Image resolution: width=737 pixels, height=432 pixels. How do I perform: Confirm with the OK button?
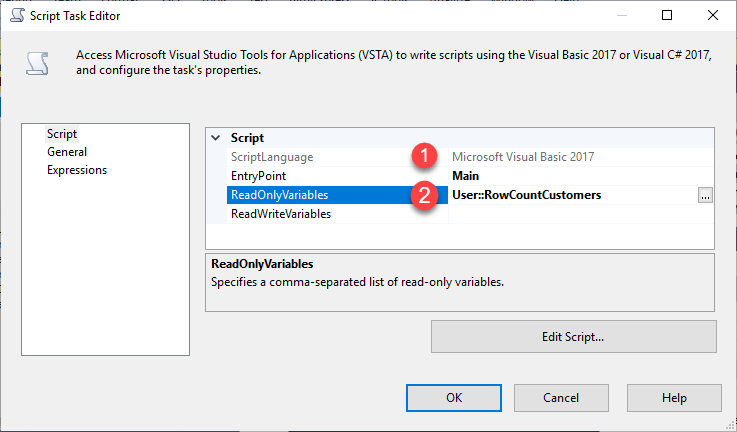point(454,397)
